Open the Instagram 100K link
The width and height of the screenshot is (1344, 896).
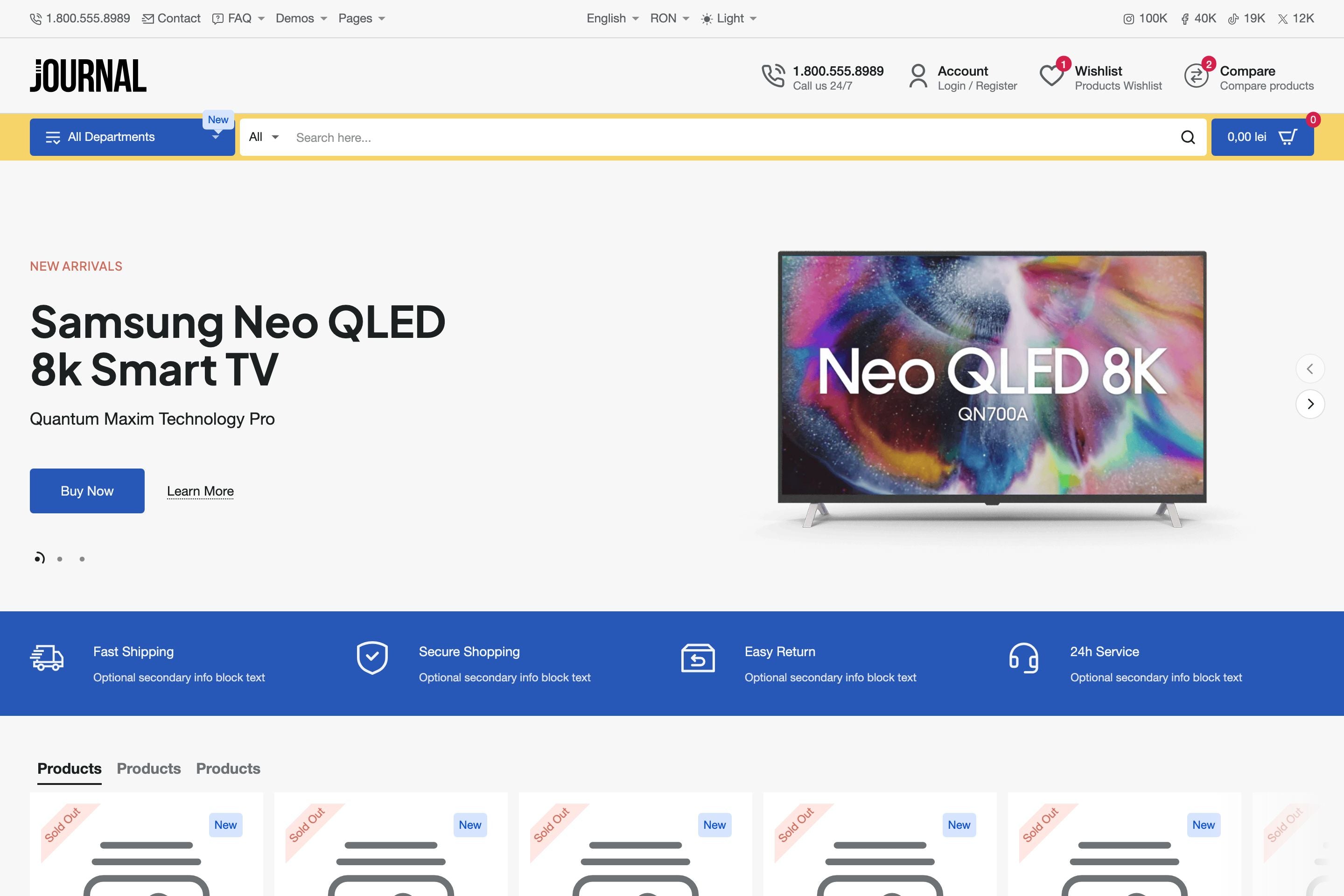click(1145, 18)
